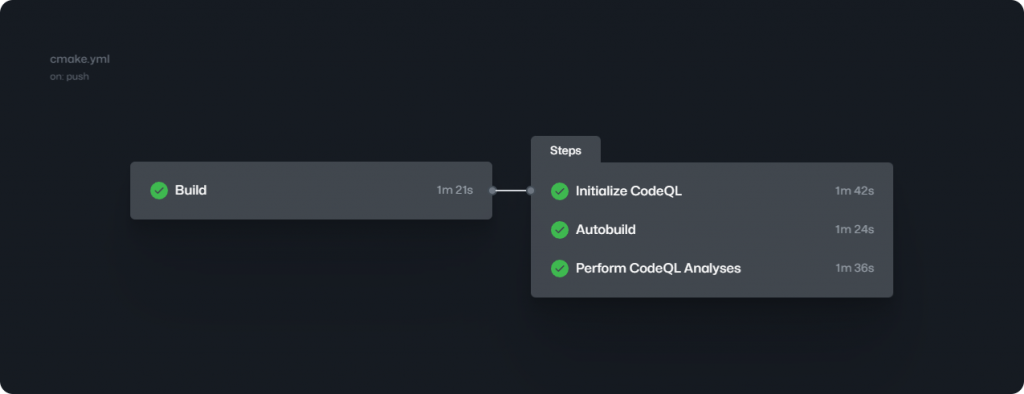Click the cmake.yml workflow file name
1024x394 pixels.
click(80, 59)
